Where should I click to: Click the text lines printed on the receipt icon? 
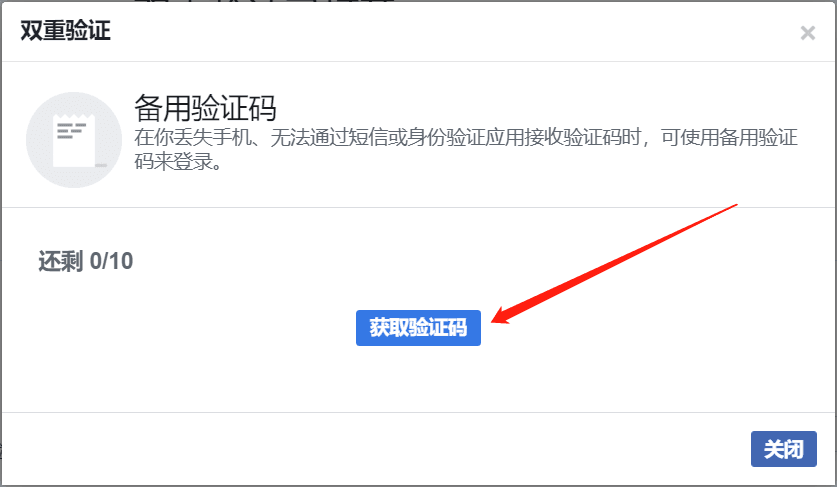pos(71,130)
